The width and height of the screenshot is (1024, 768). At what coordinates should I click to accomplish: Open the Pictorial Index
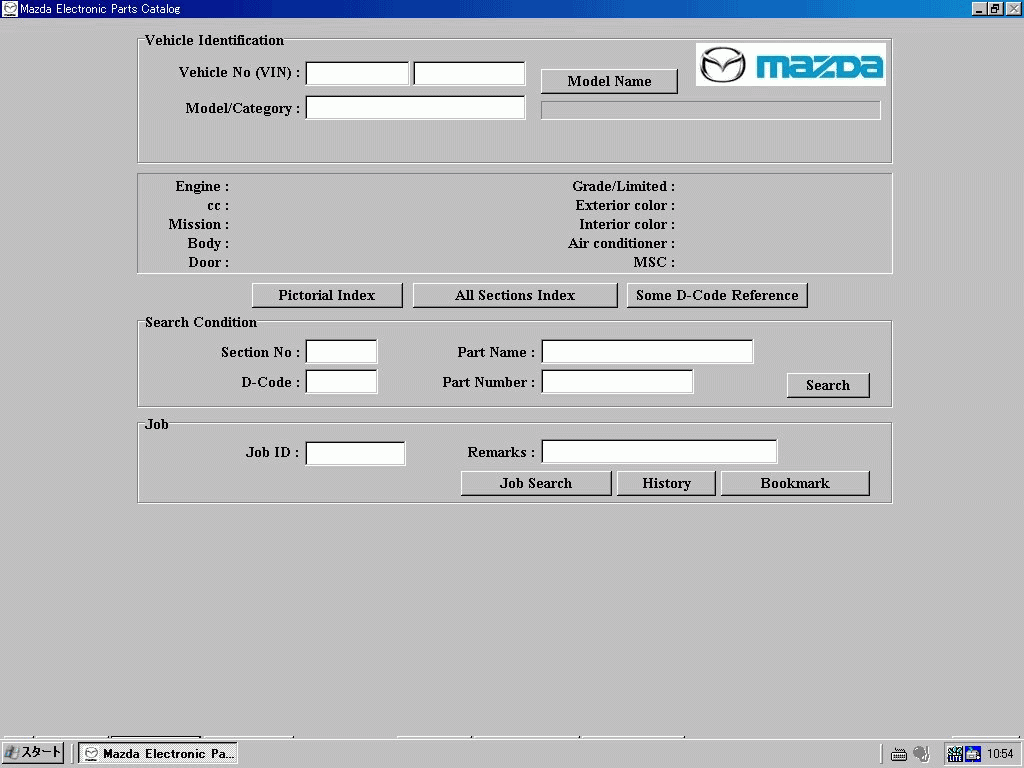327,295
